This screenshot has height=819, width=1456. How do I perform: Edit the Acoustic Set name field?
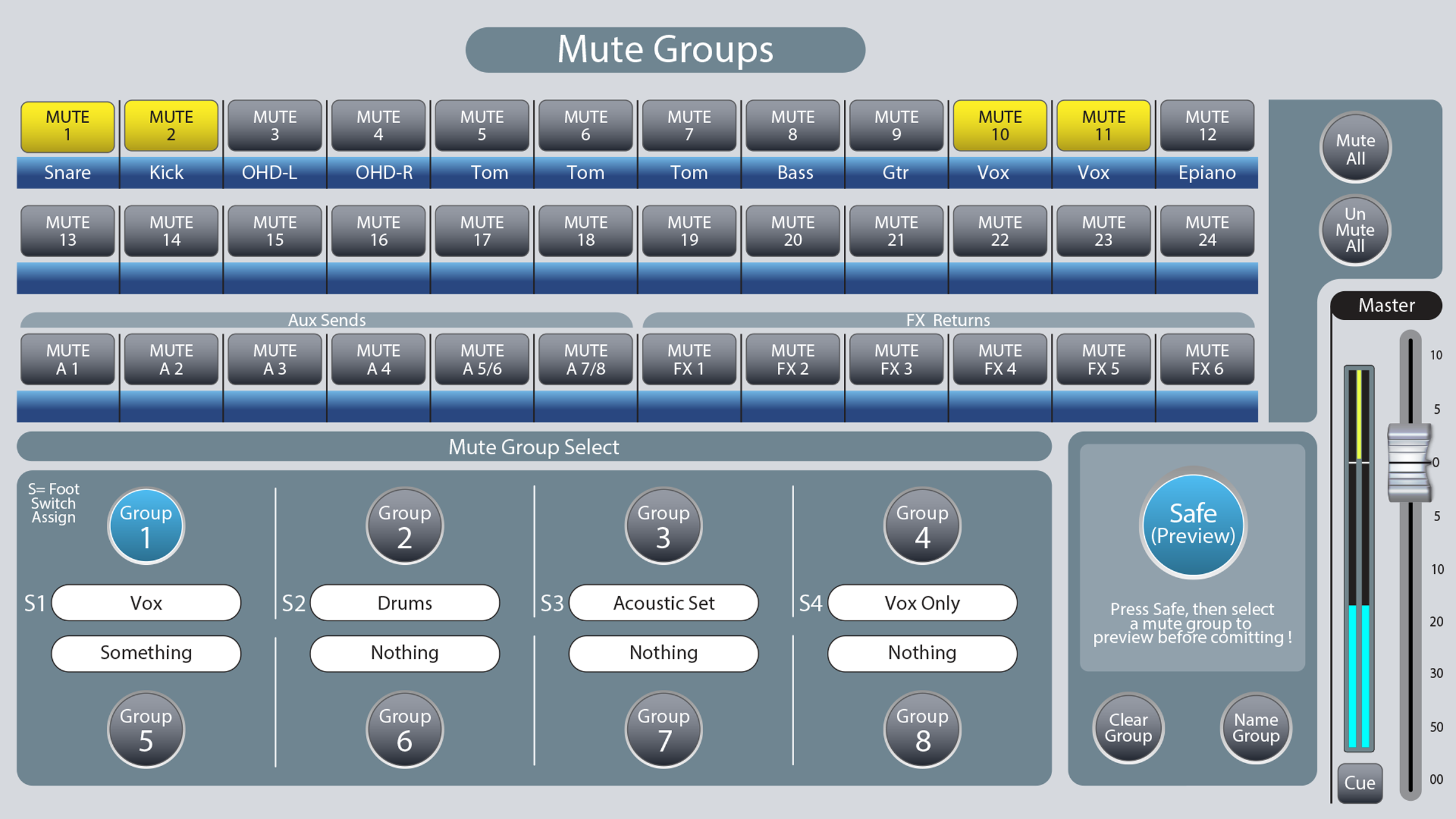pyautogui.click(x=664, y=602)
